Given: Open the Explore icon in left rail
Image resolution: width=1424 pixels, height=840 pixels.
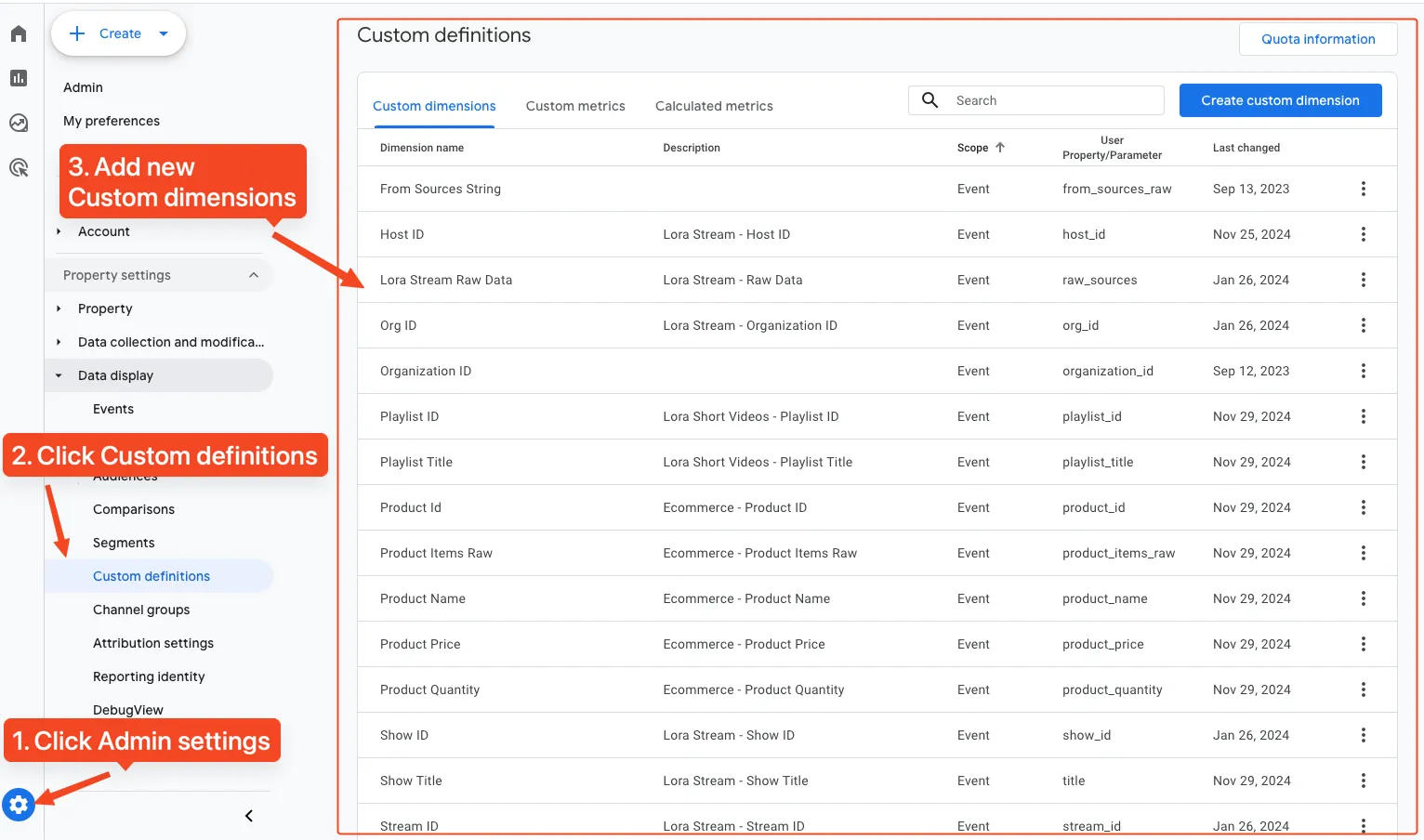Looking at the screenshot, I should point(19,123).
